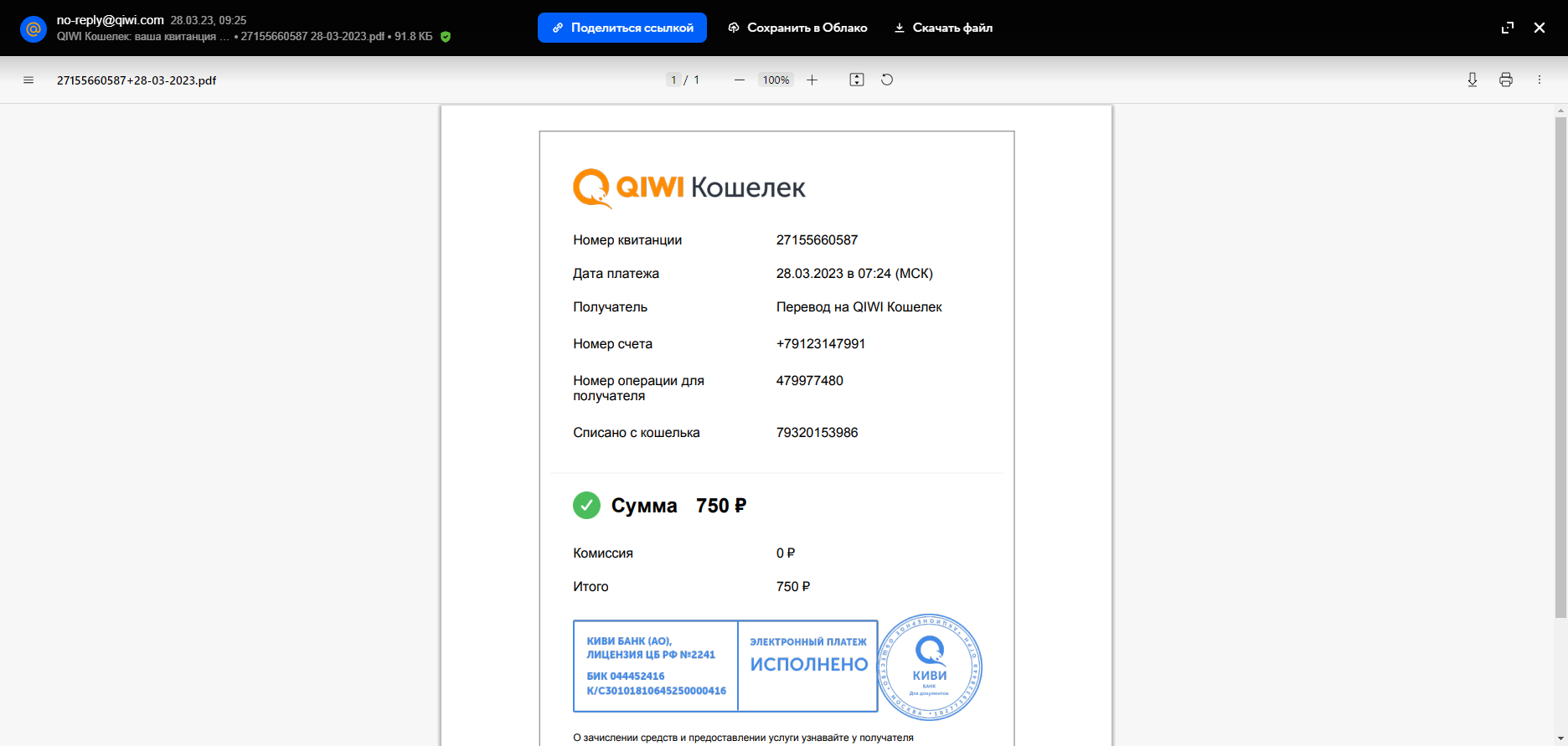Click the commission value 0 ₽
Viewport: 1568px width, 746px height.
point(786,553)
